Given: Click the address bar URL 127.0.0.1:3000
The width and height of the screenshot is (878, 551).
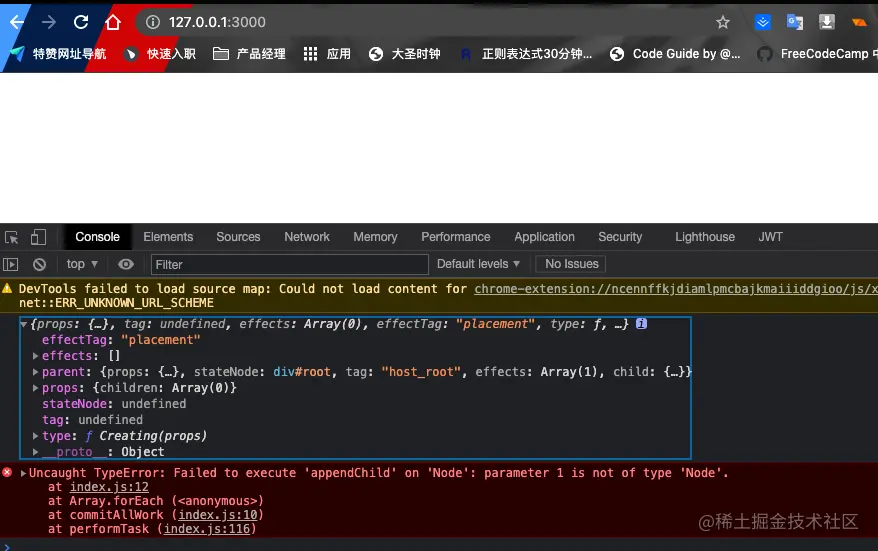Looking at the screenshot, I should (217, 22).
